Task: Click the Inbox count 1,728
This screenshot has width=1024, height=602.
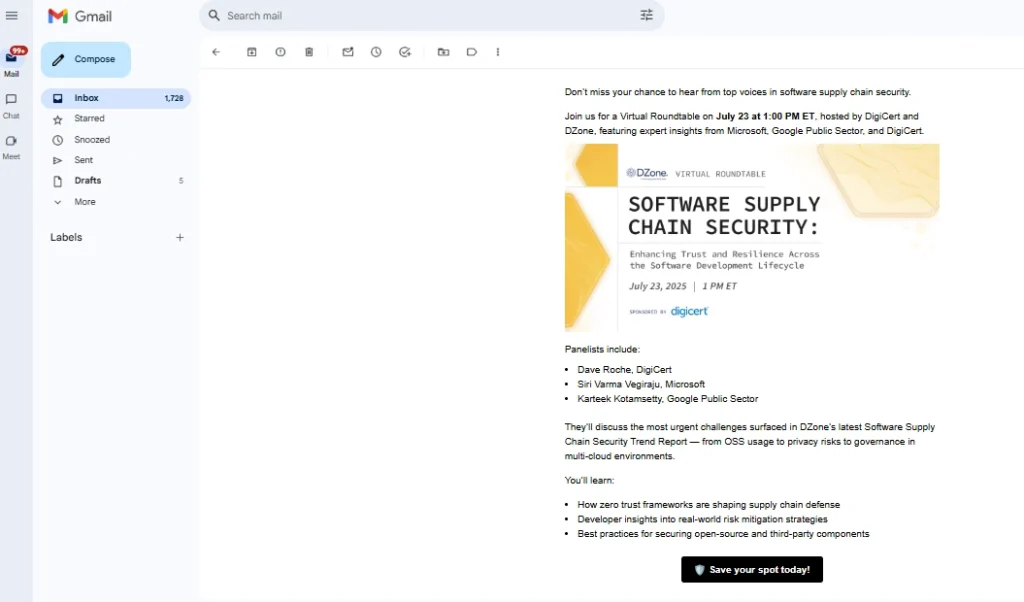Action: (x=174, y=98)
